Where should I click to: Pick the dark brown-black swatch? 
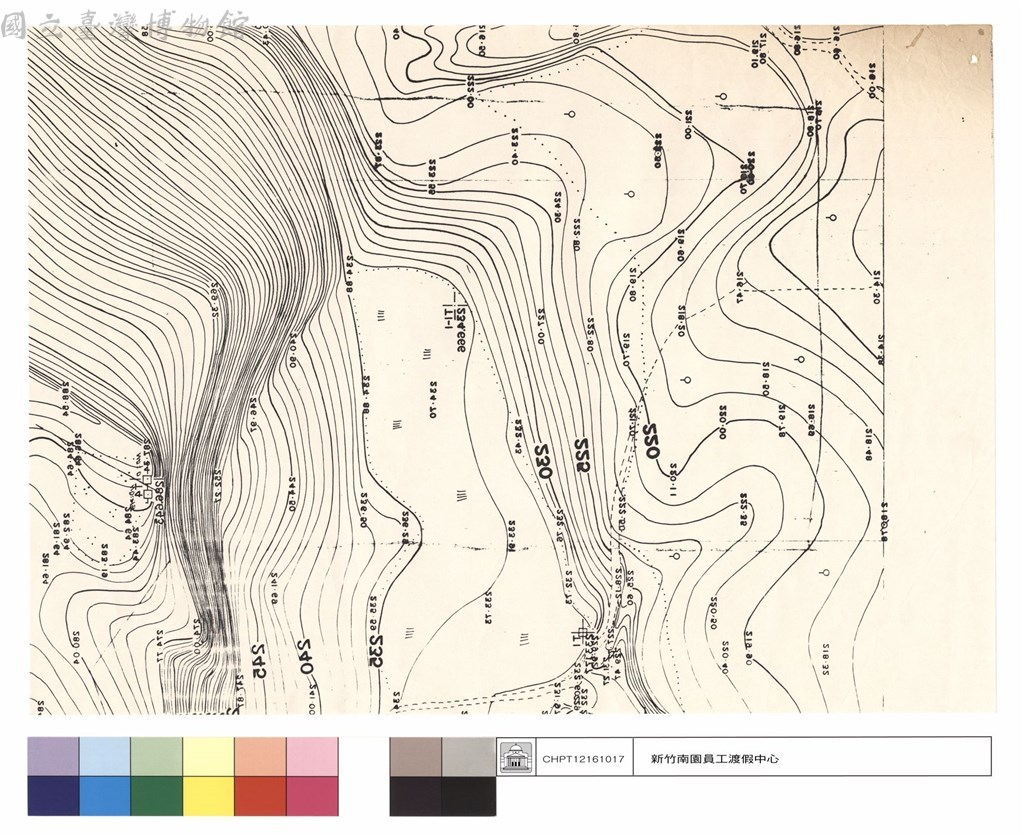415,796
